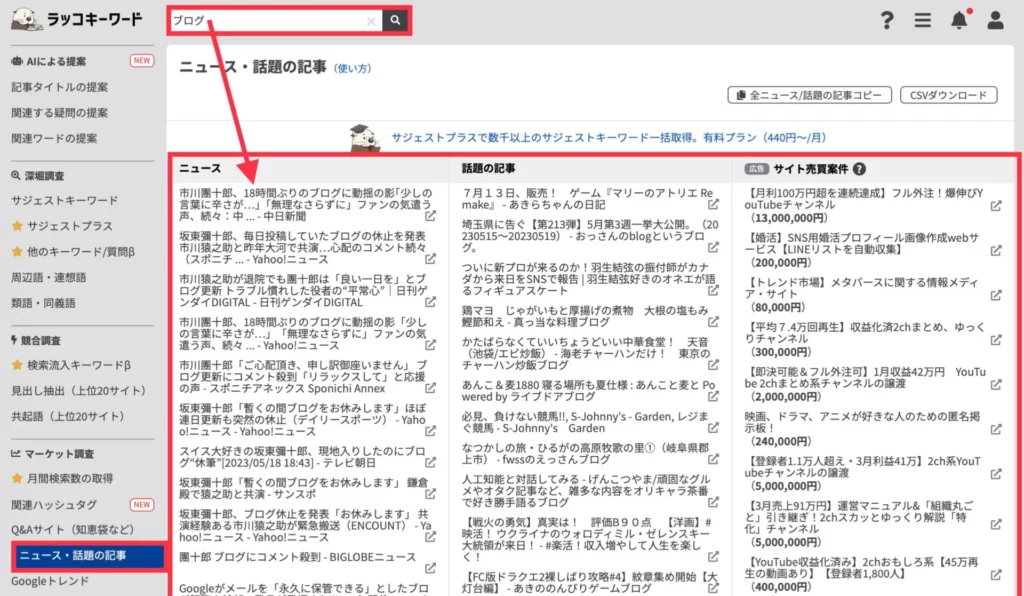Clear the search field with the X icon
The height and width of the screenshot is (596, 1024).
[x=371, y=21]
